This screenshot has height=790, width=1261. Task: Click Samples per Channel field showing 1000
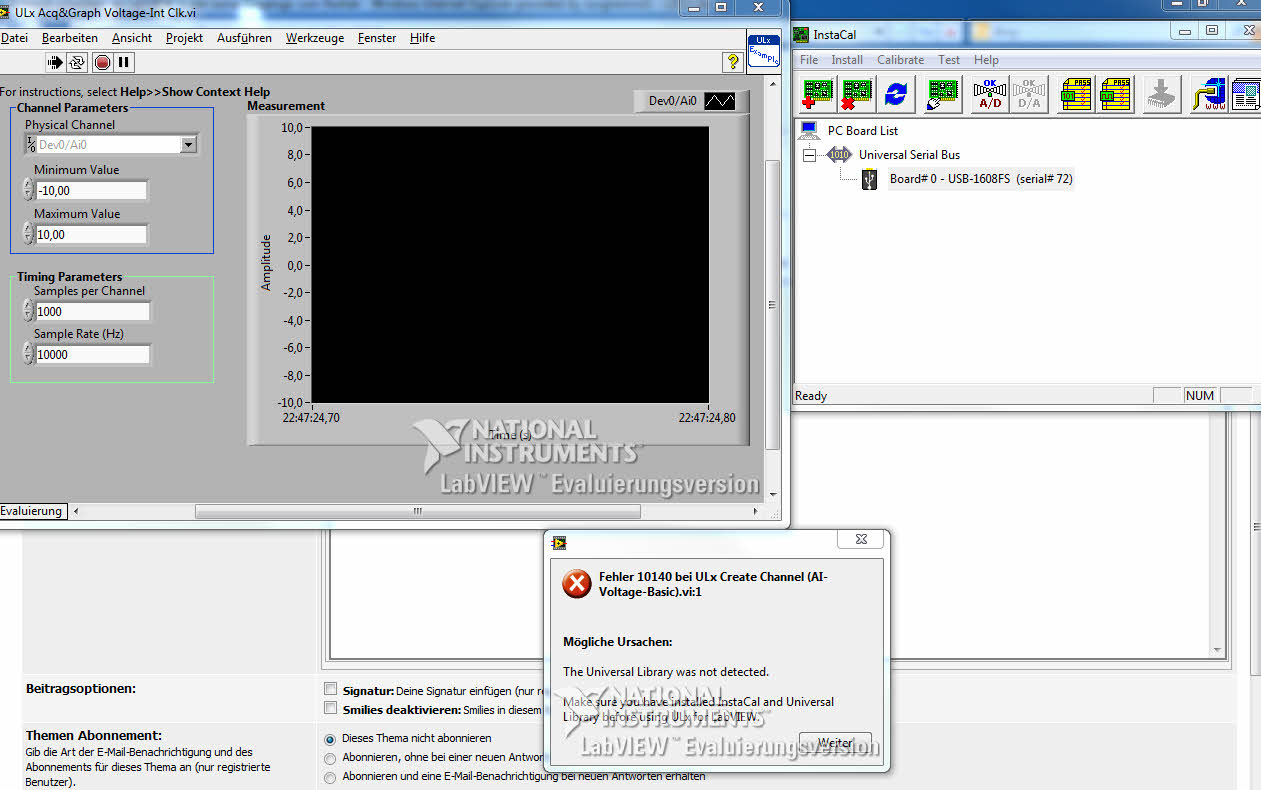(93, 311)
